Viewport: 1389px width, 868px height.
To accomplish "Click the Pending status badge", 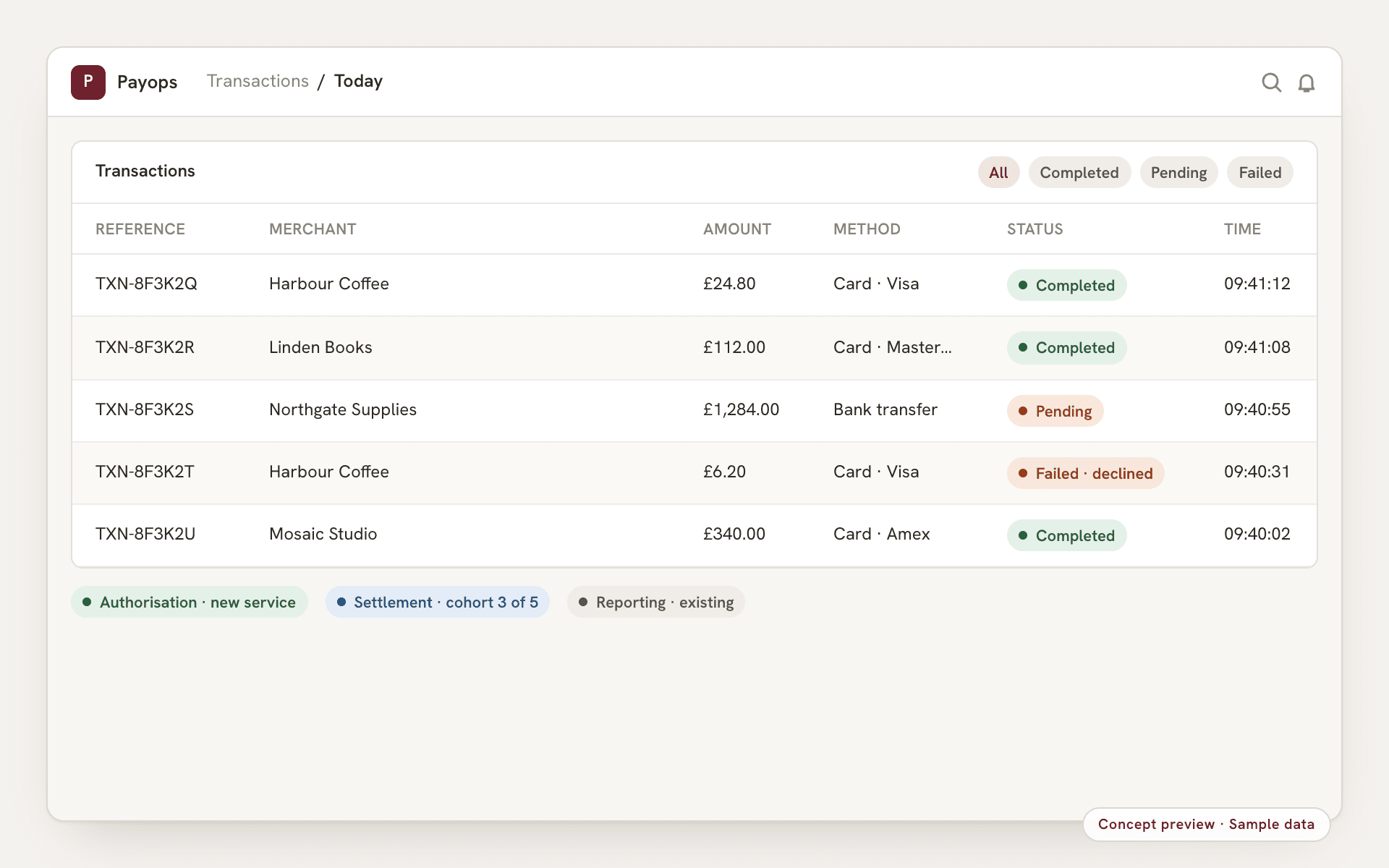I will tap(1055, 411).
